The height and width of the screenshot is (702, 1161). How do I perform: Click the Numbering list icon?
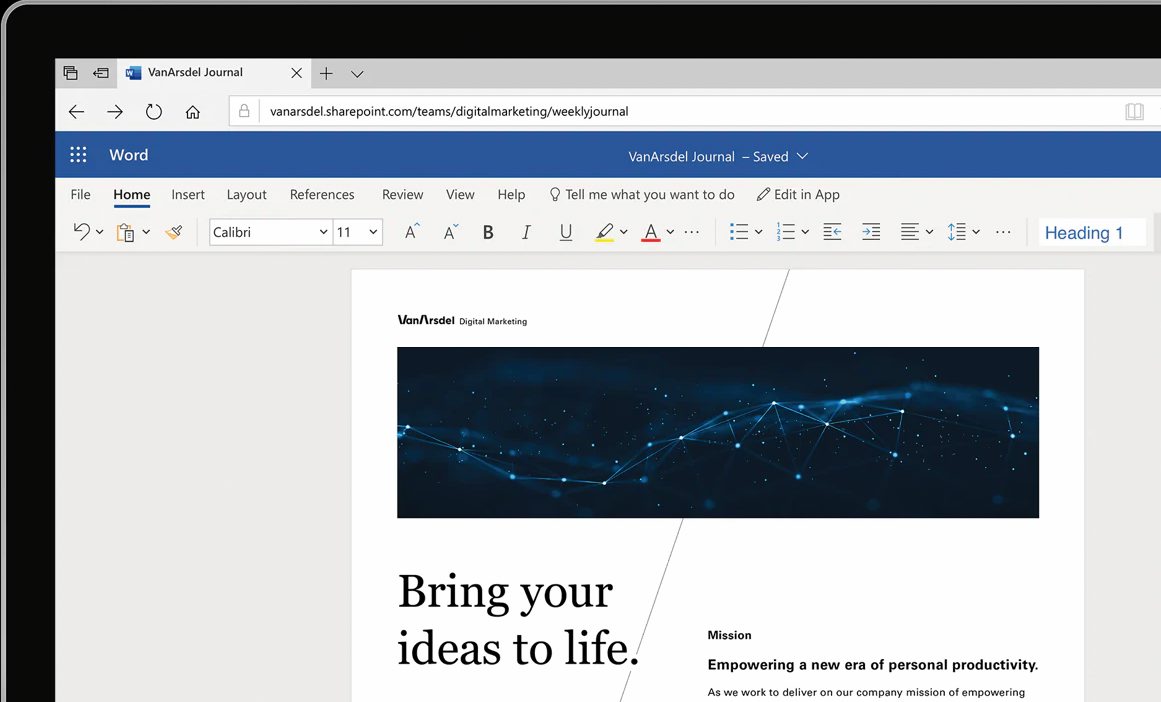pos(786,232)
